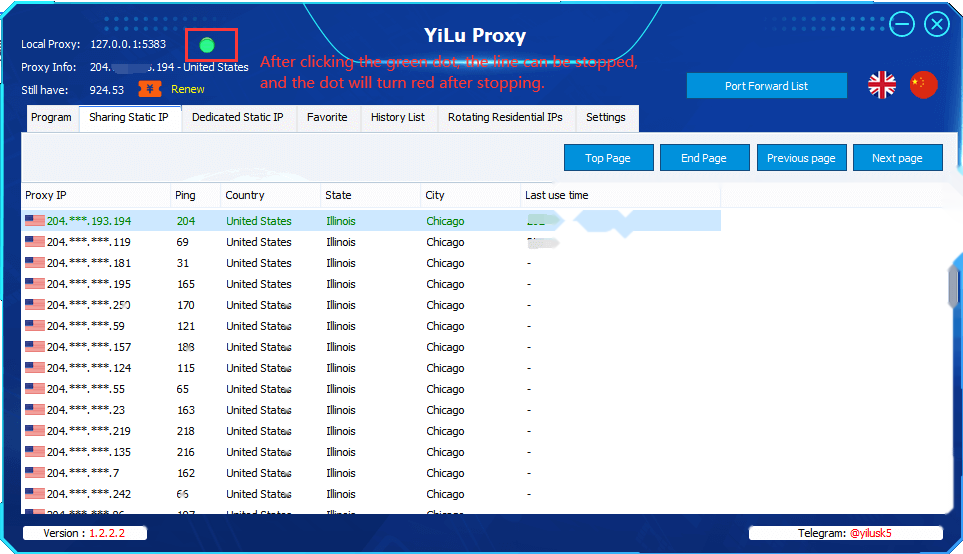Click US flag icon of .124 row
Screen dimensions: 963x554
[34, 367]
